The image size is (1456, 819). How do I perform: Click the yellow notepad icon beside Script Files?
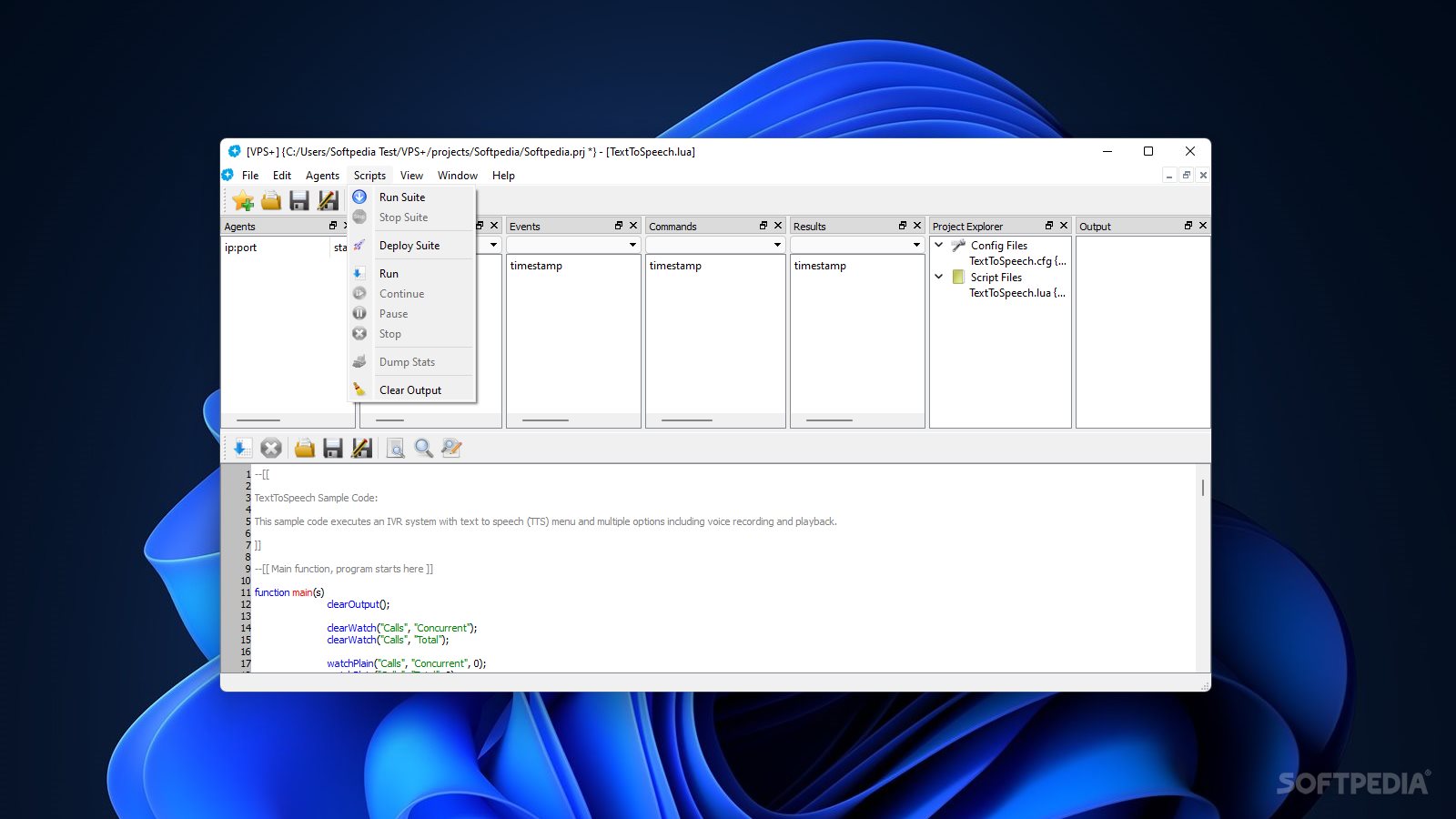click(958, 277)
